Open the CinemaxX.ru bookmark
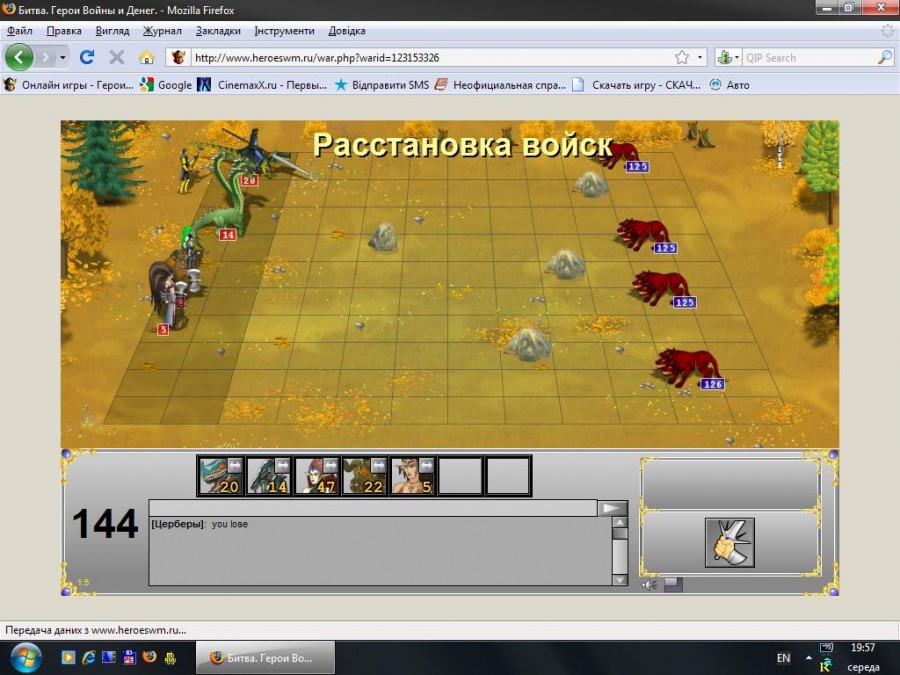 pyautogui.click(x=262, y=85)
